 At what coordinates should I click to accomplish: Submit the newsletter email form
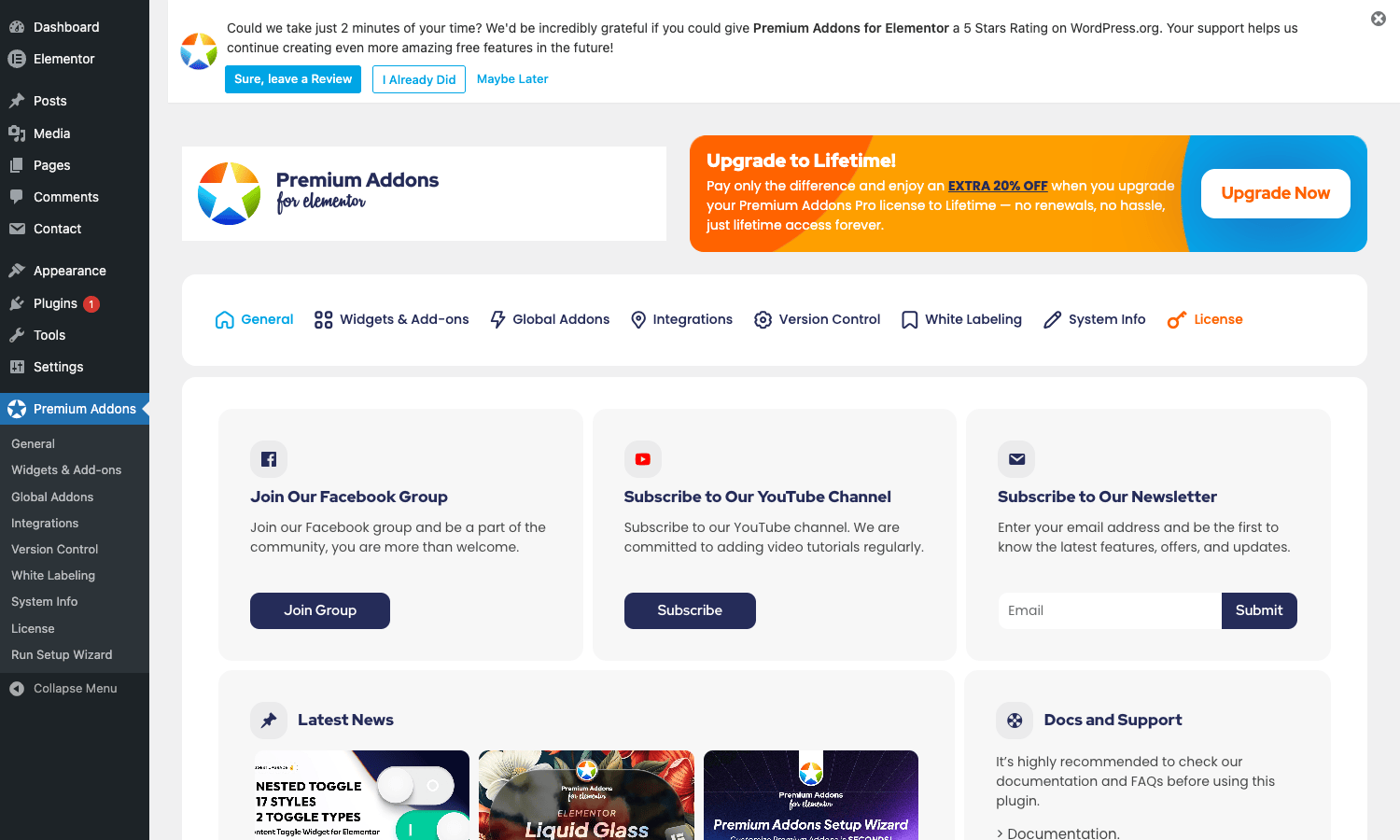1259,610
